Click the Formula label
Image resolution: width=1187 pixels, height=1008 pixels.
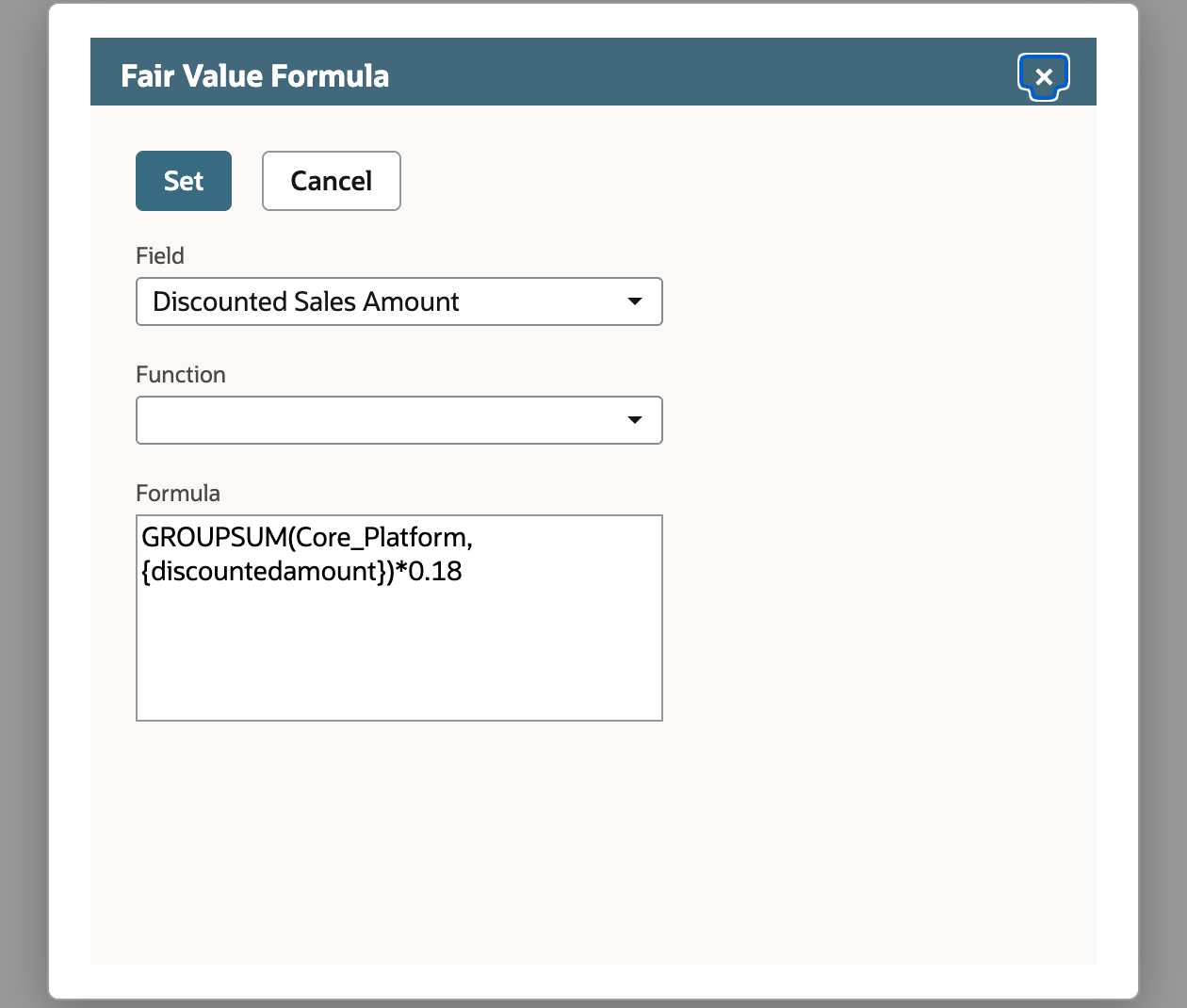[178, 494]
